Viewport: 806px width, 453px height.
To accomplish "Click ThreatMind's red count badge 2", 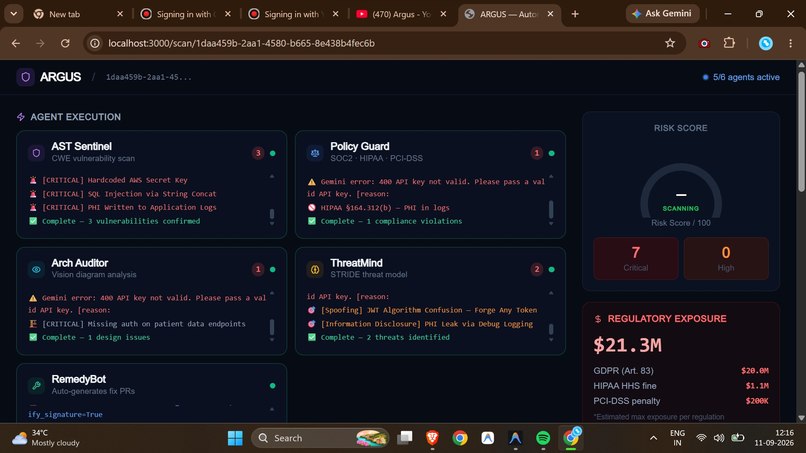I will coord(537,269).
